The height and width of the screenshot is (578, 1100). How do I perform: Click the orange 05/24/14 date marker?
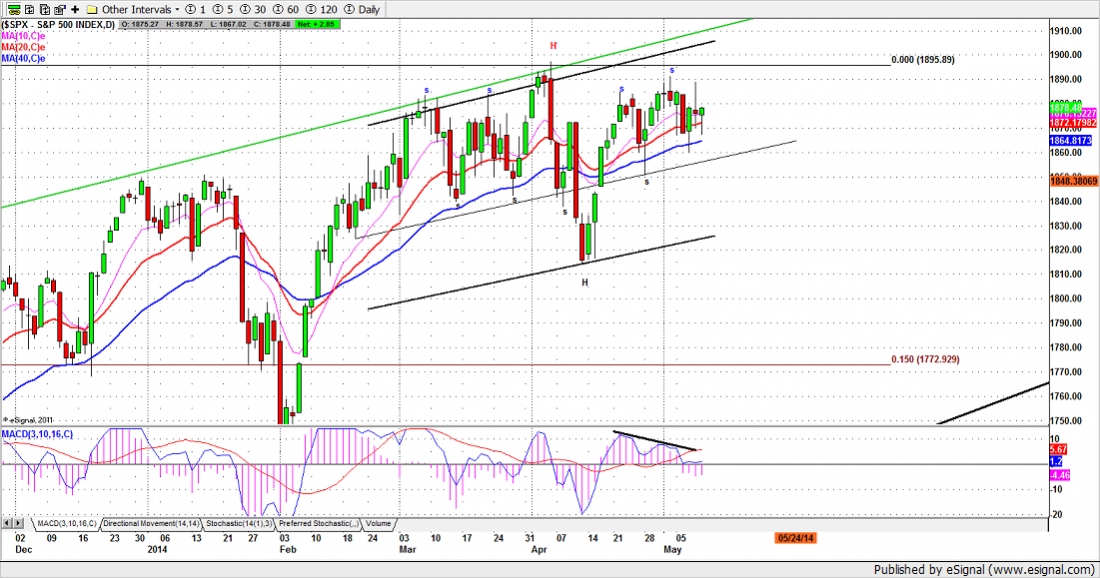point(794,538)
